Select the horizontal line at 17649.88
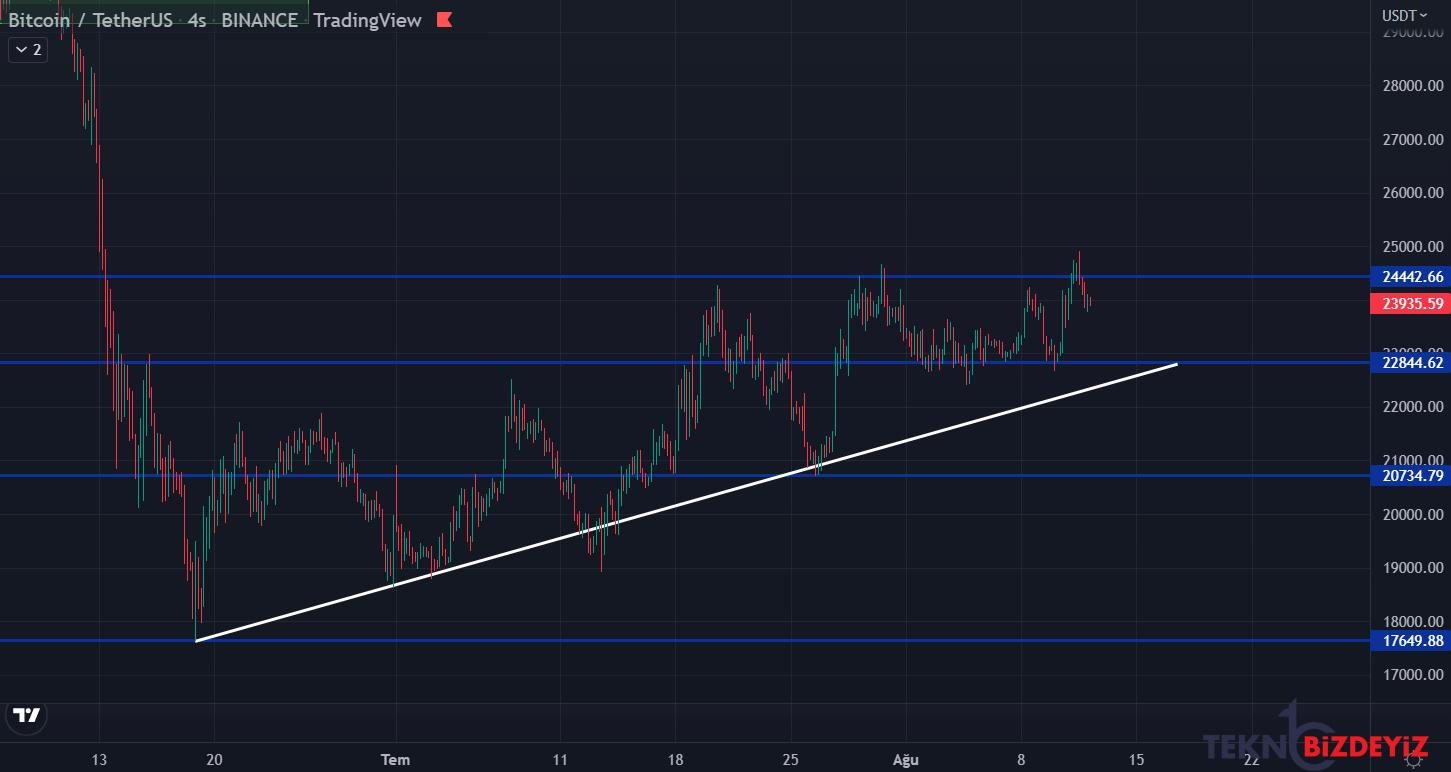Viewport: 1451px width, 772px height. [685, 641]
